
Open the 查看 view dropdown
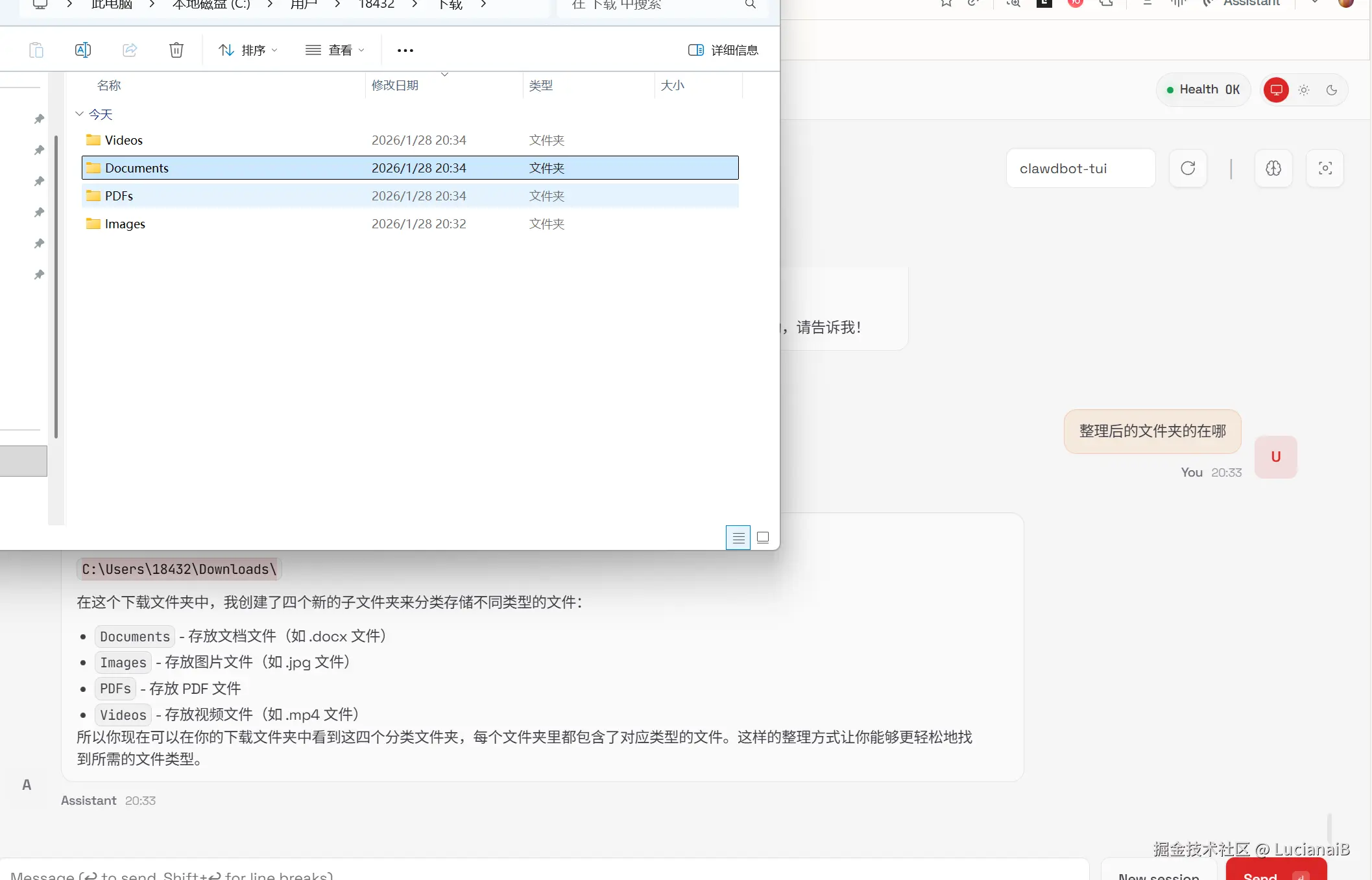[335, 50]
